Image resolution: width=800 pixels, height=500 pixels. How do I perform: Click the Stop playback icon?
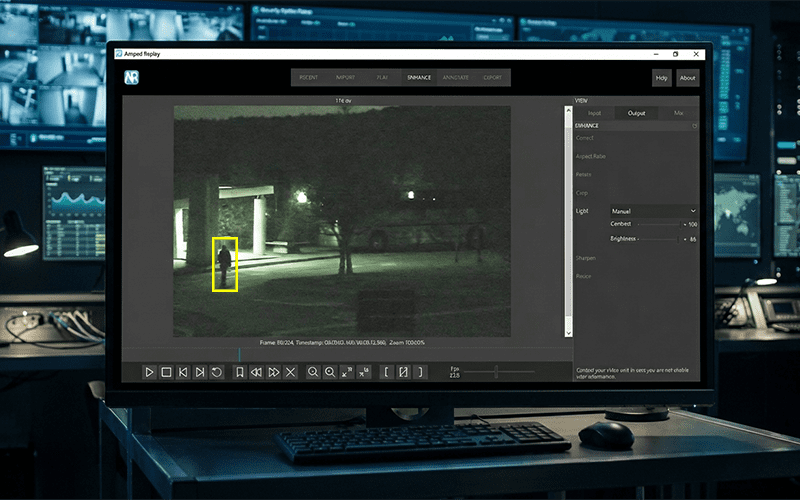pyautogui.click(x=166, y=372)
